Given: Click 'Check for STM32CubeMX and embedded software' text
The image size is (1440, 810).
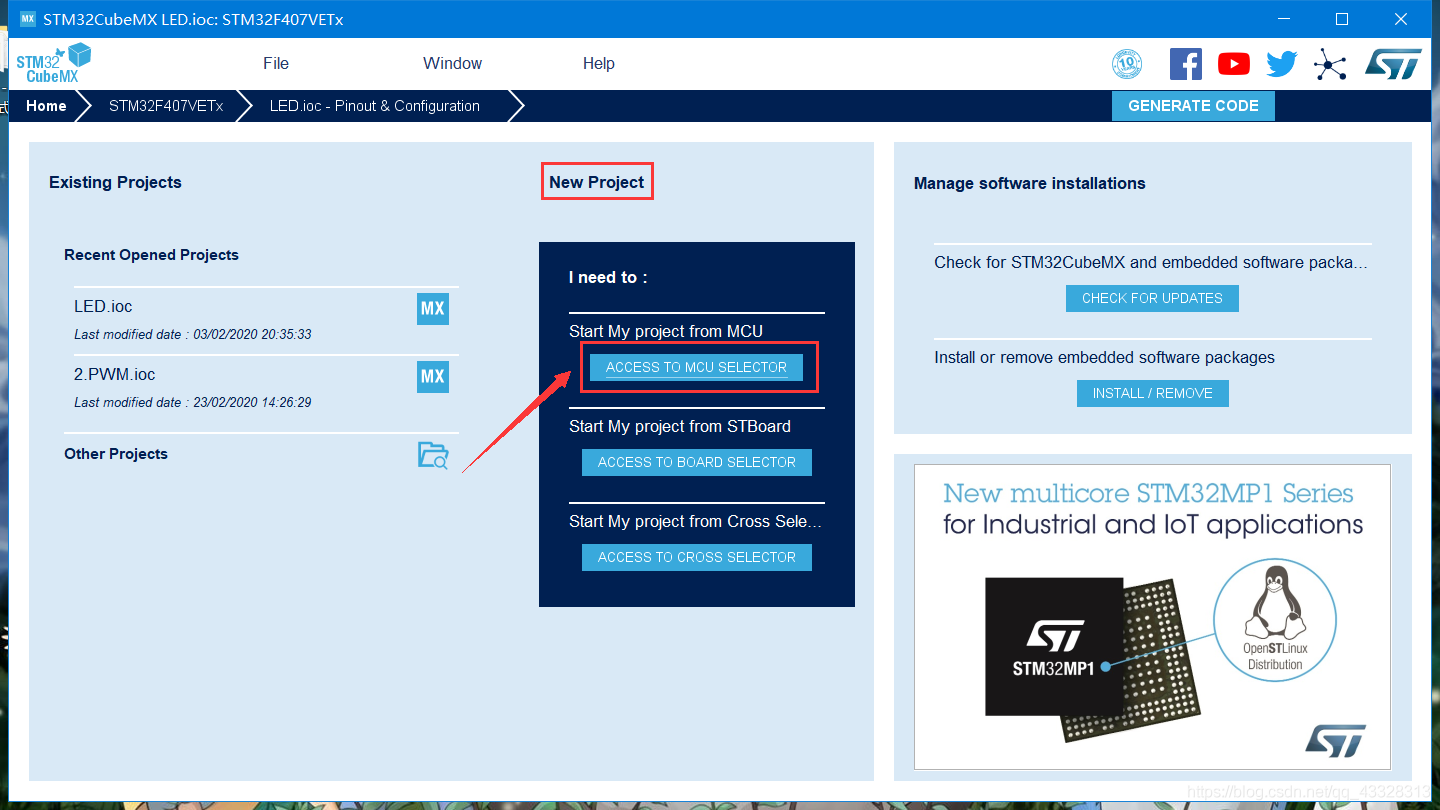Looking at the screenshot, I should point(1151,262).
